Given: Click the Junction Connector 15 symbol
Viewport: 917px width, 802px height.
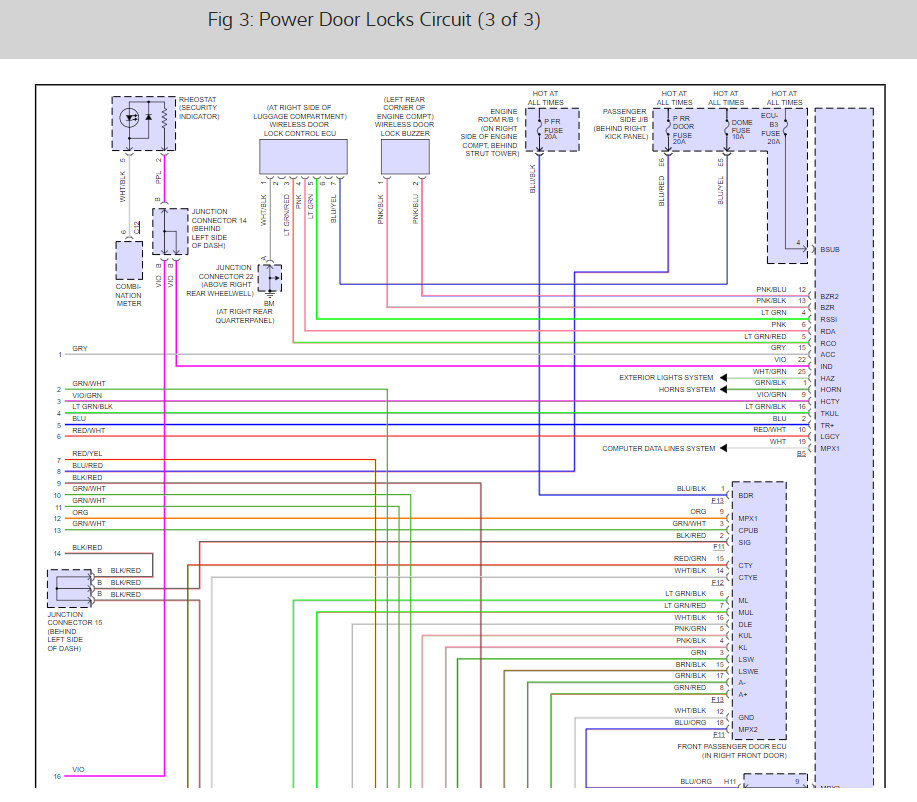Looking at the screenshot, I should [x=70, y=588].
